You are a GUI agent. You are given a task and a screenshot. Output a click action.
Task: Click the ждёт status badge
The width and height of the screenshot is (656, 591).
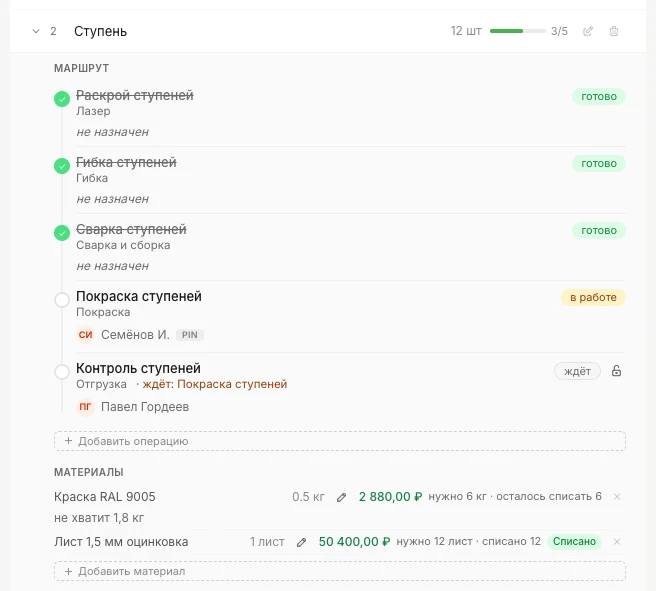click(577, 371)
